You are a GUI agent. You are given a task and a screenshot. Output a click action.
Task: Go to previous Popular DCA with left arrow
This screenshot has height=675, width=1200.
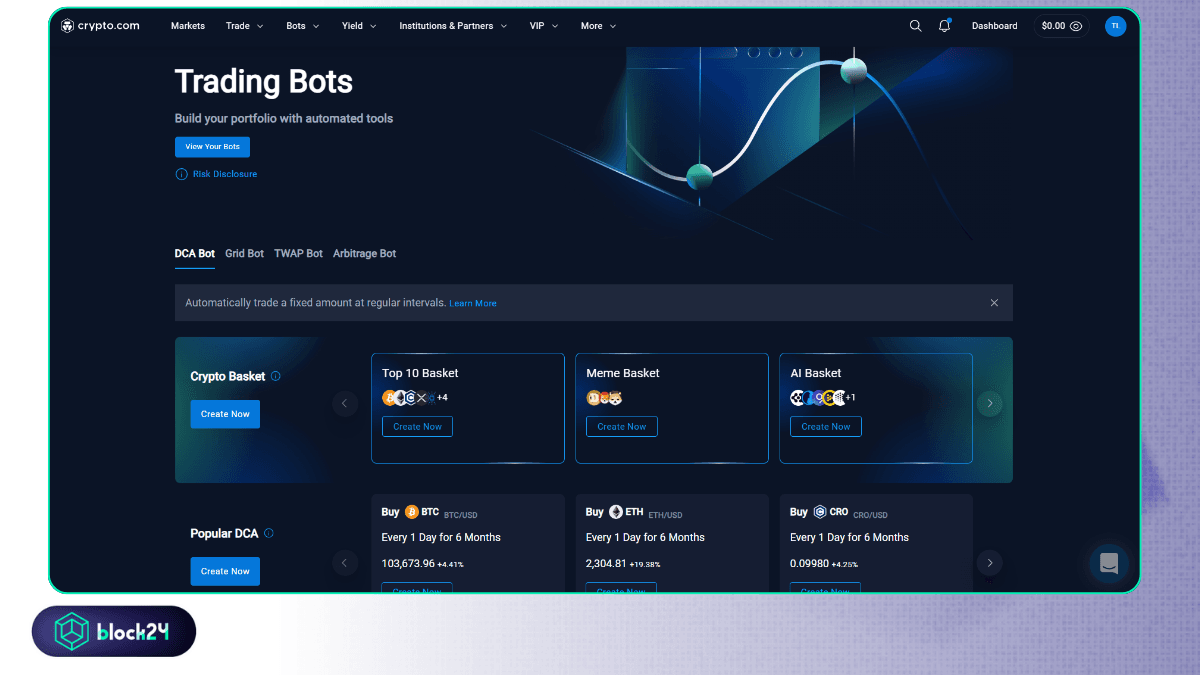click(x=344, y=562)
